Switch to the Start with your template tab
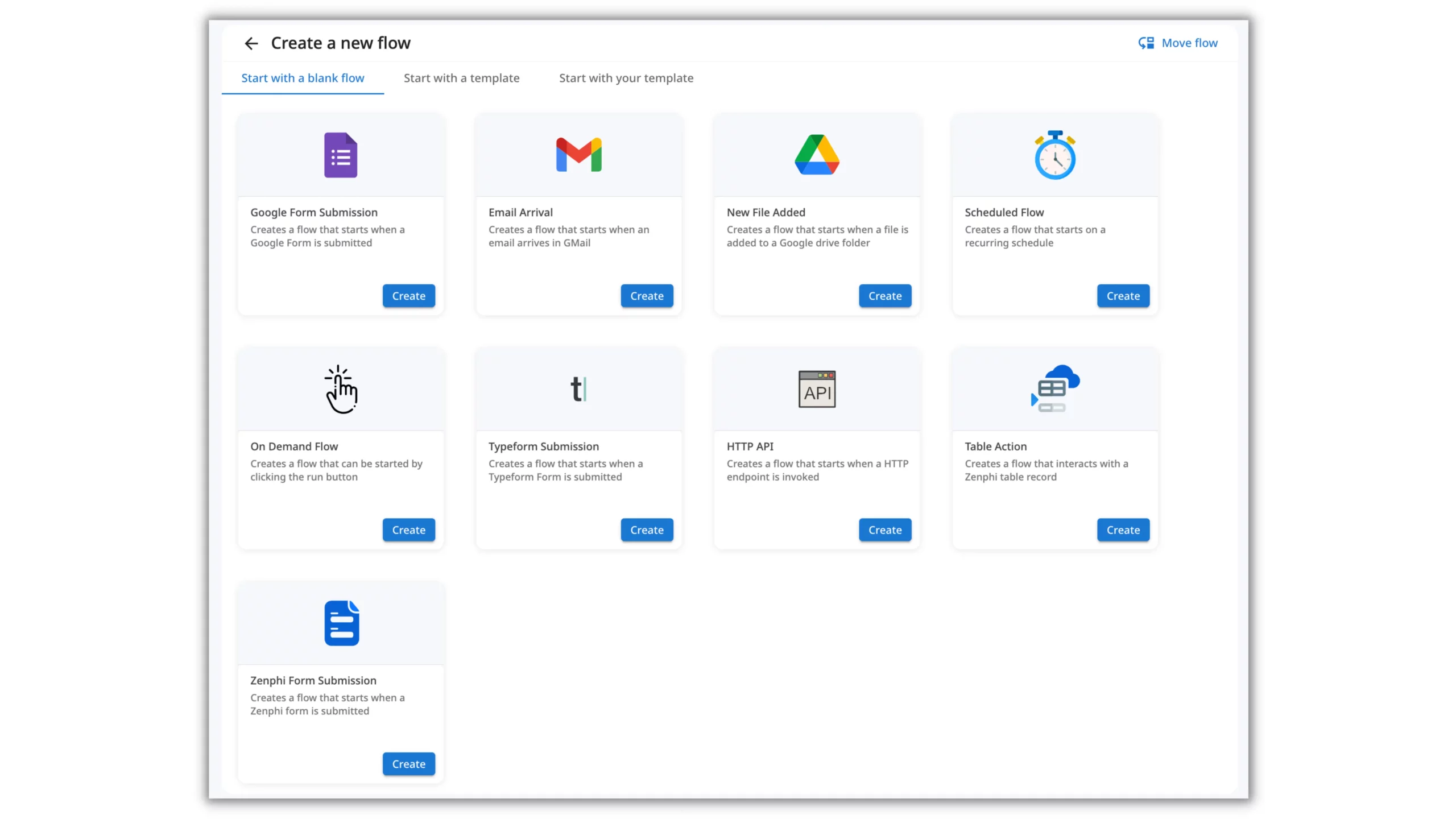1456x819 pixels. tap(626, 78)
